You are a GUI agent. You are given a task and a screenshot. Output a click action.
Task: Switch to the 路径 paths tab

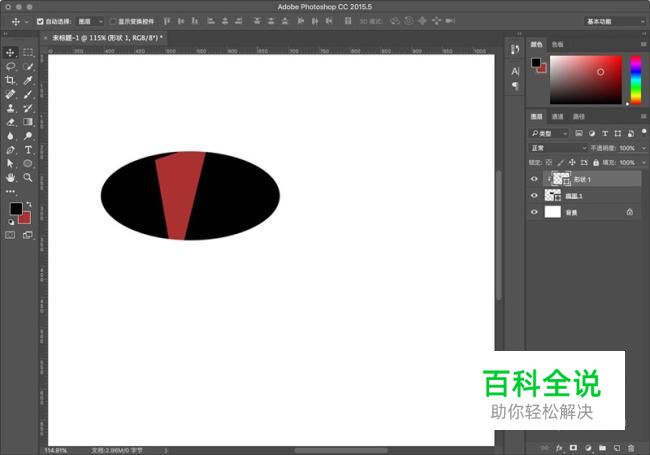[x=579, y=116]
